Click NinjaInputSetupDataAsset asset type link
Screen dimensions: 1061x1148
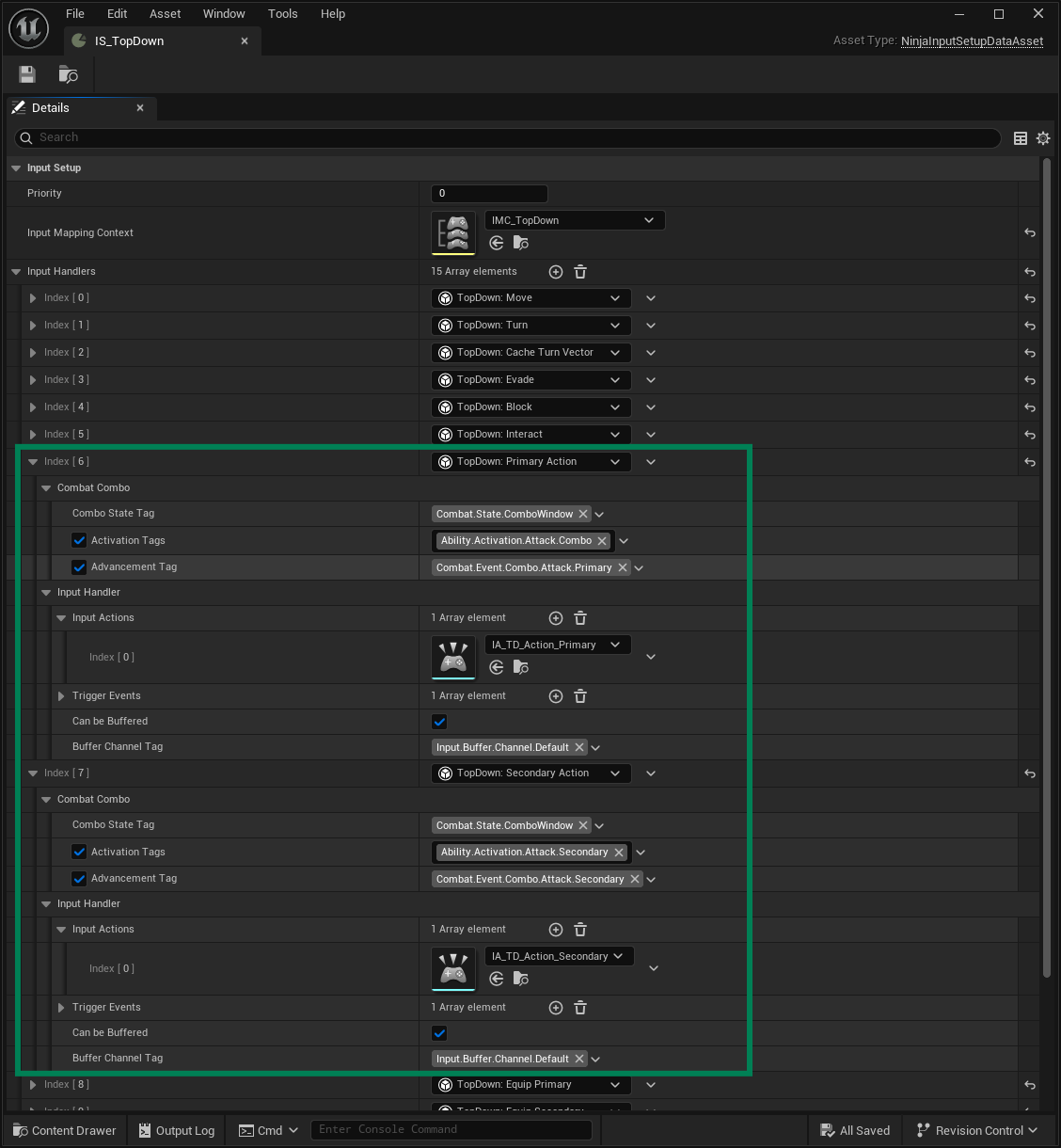coord(972,41)
